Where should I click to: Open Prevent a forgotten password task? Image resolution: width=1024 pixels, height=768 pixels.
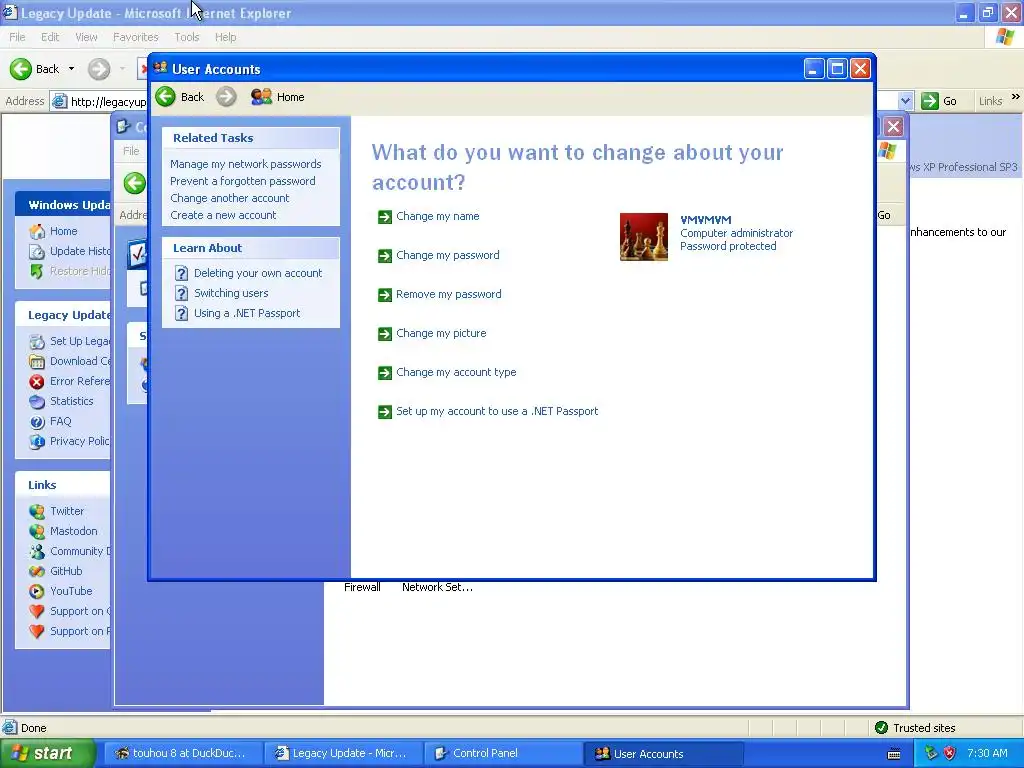coord(243,181)
